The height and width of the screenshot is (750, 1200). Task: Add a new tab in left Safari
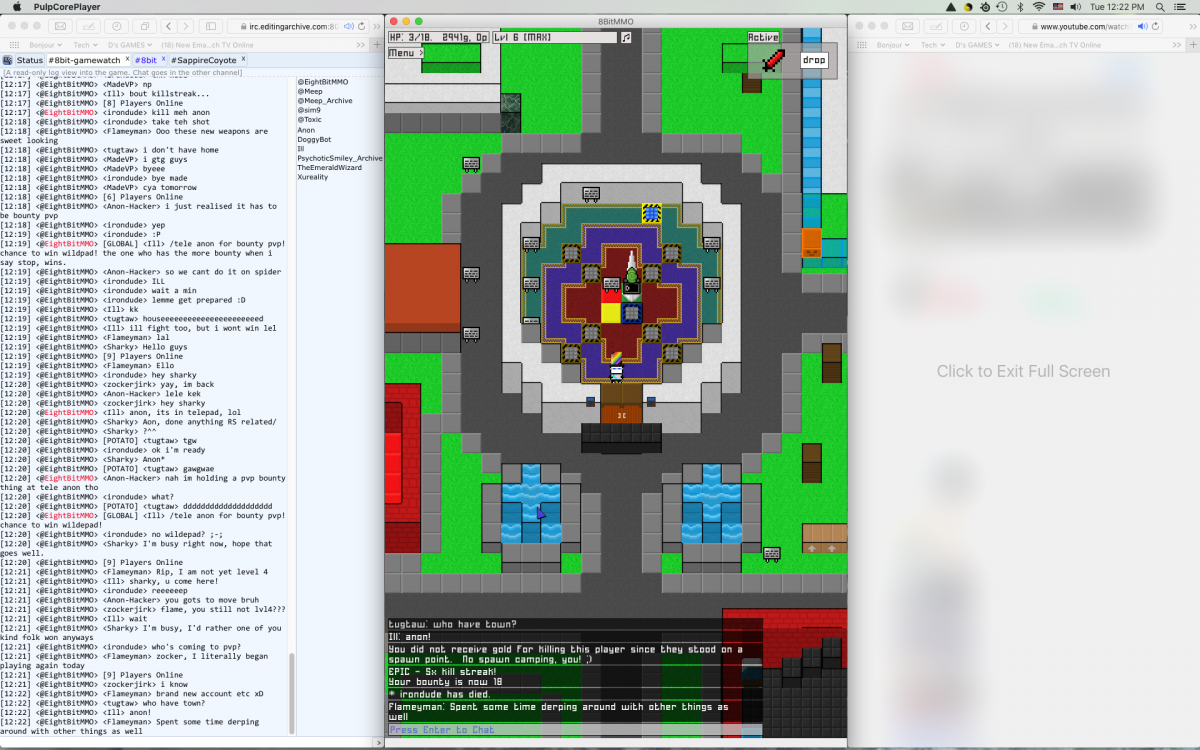(x=378, y=45)
